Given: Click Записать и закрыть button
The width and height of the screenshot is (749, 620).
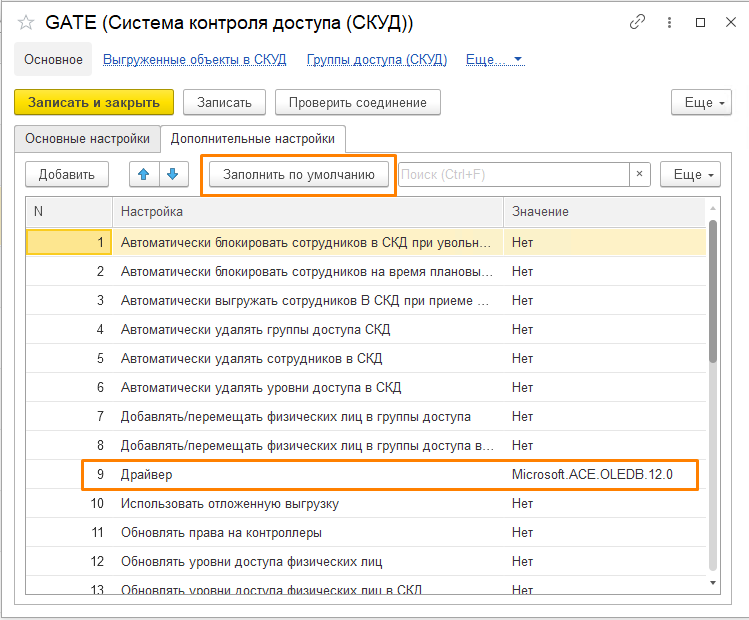Looking at the screenshot, I should pyautogui.click(x=94, y=102).
